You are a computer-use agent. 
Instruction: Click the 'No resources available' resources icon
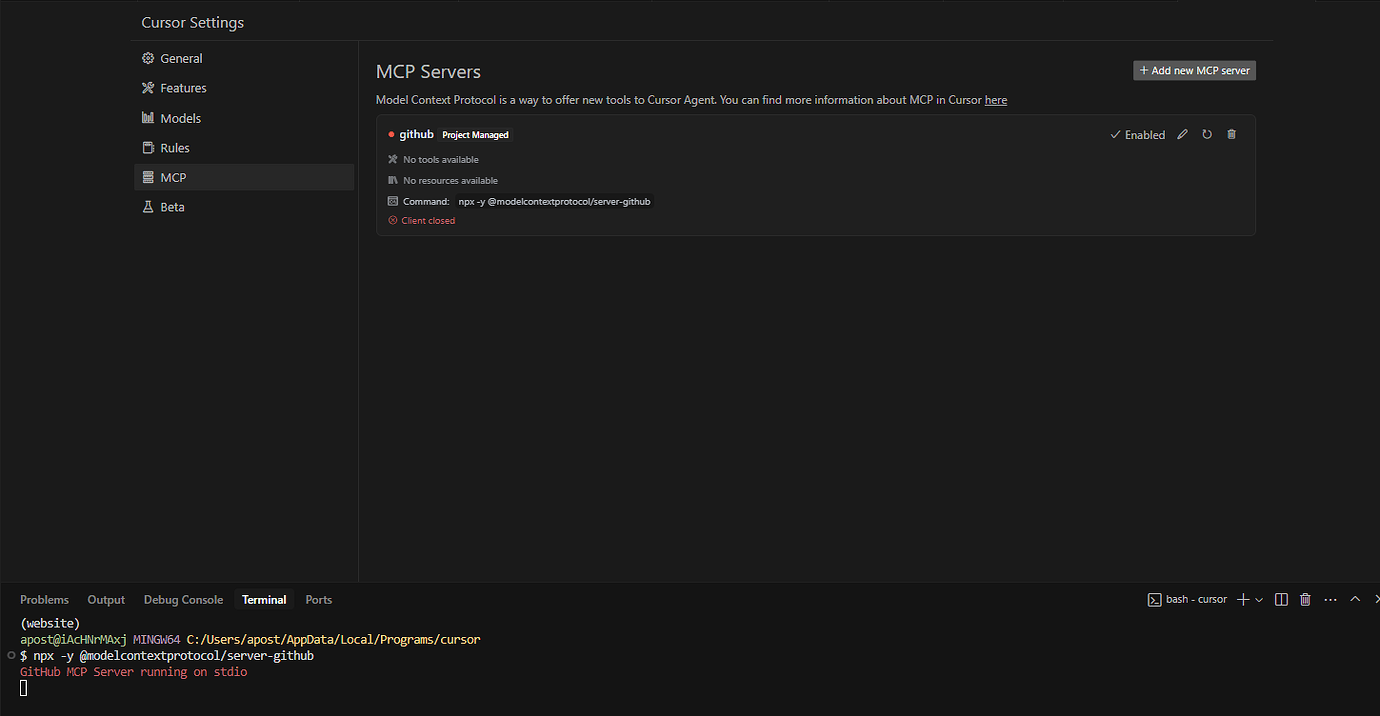pos(393,180)
